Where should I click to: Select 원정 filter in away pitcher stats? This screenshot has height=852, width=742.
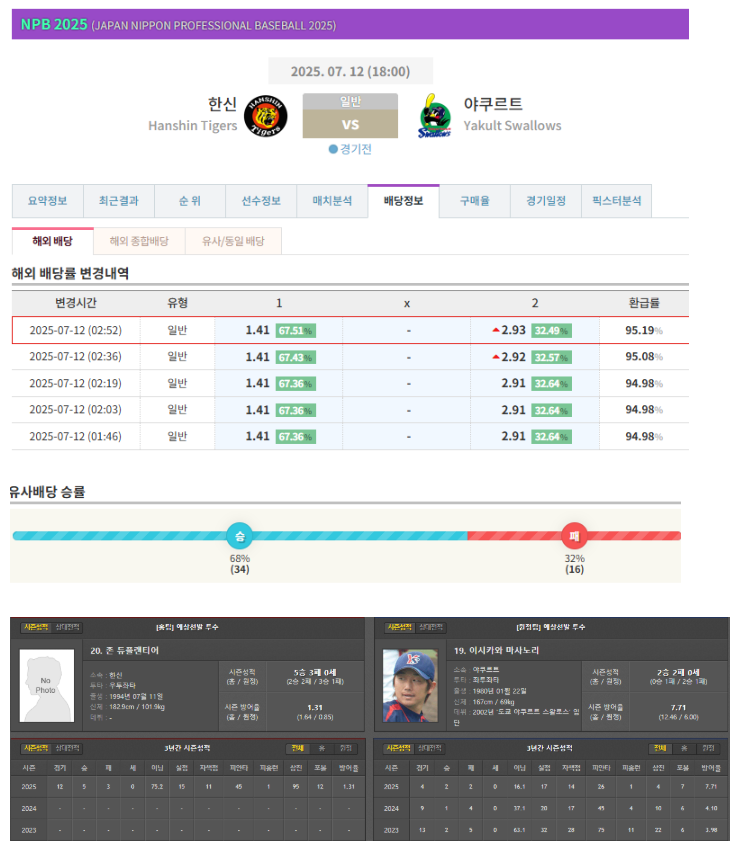coord(708,748)
